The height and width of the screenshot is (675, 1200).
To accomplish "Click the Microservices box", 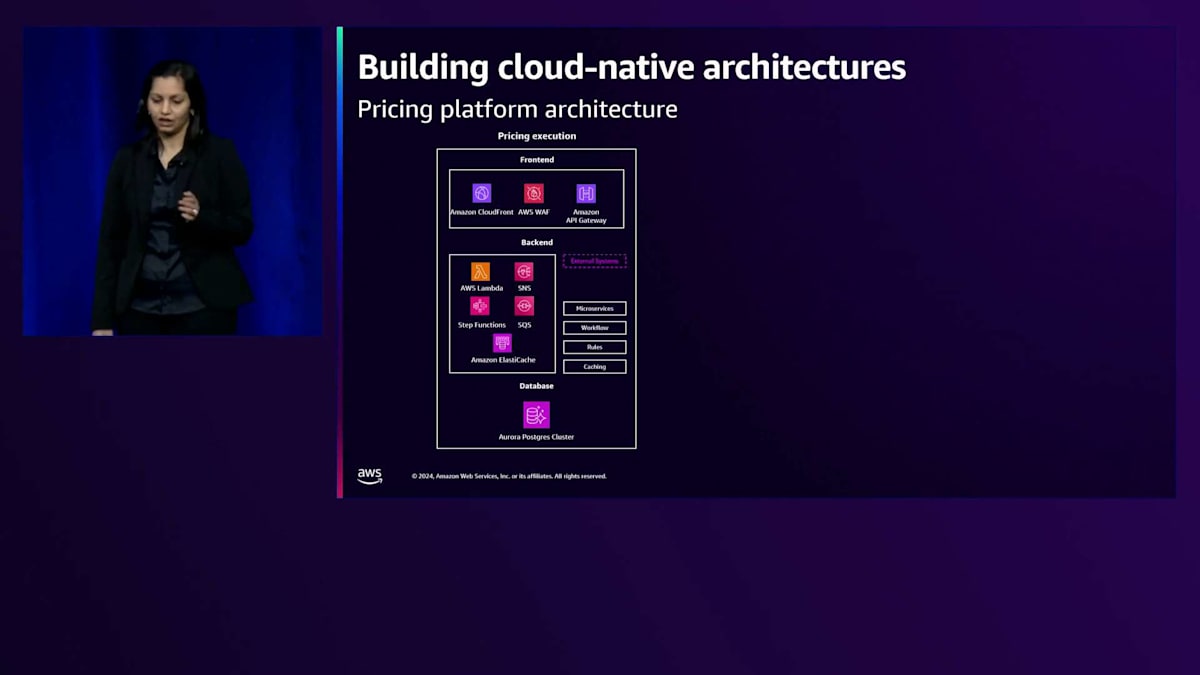I will click(x=595, y=309).
